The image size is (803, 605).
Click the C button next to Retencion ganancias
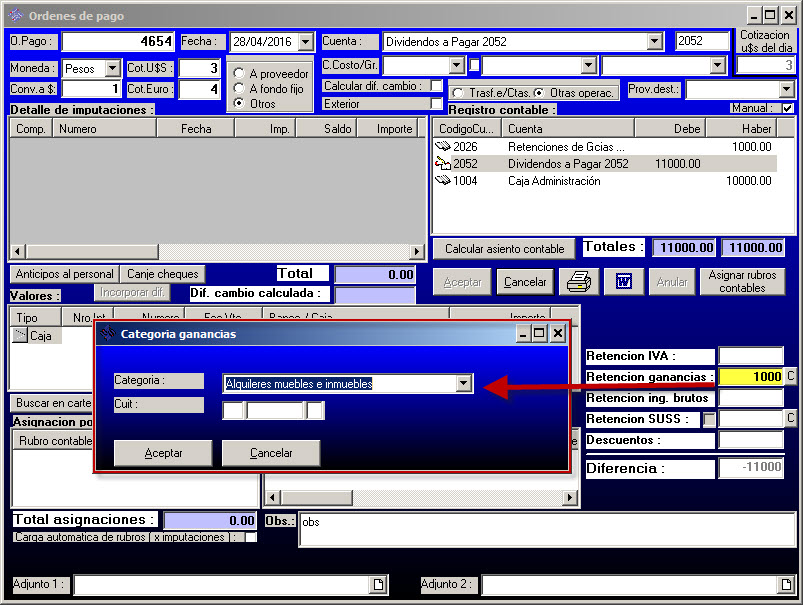791,377
